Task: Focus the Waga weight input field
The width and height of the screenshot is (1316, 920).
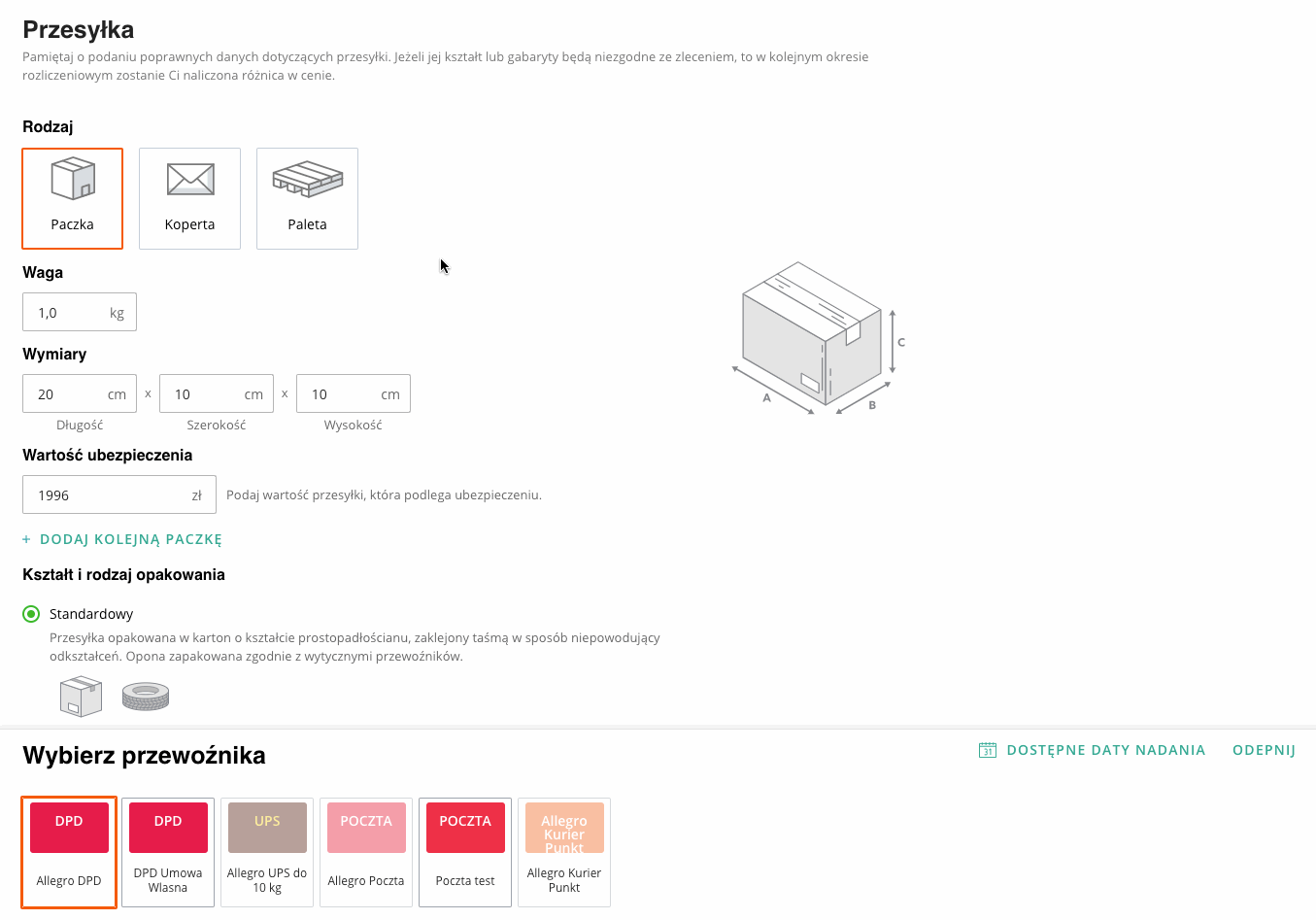Action: tap(68, 313)
